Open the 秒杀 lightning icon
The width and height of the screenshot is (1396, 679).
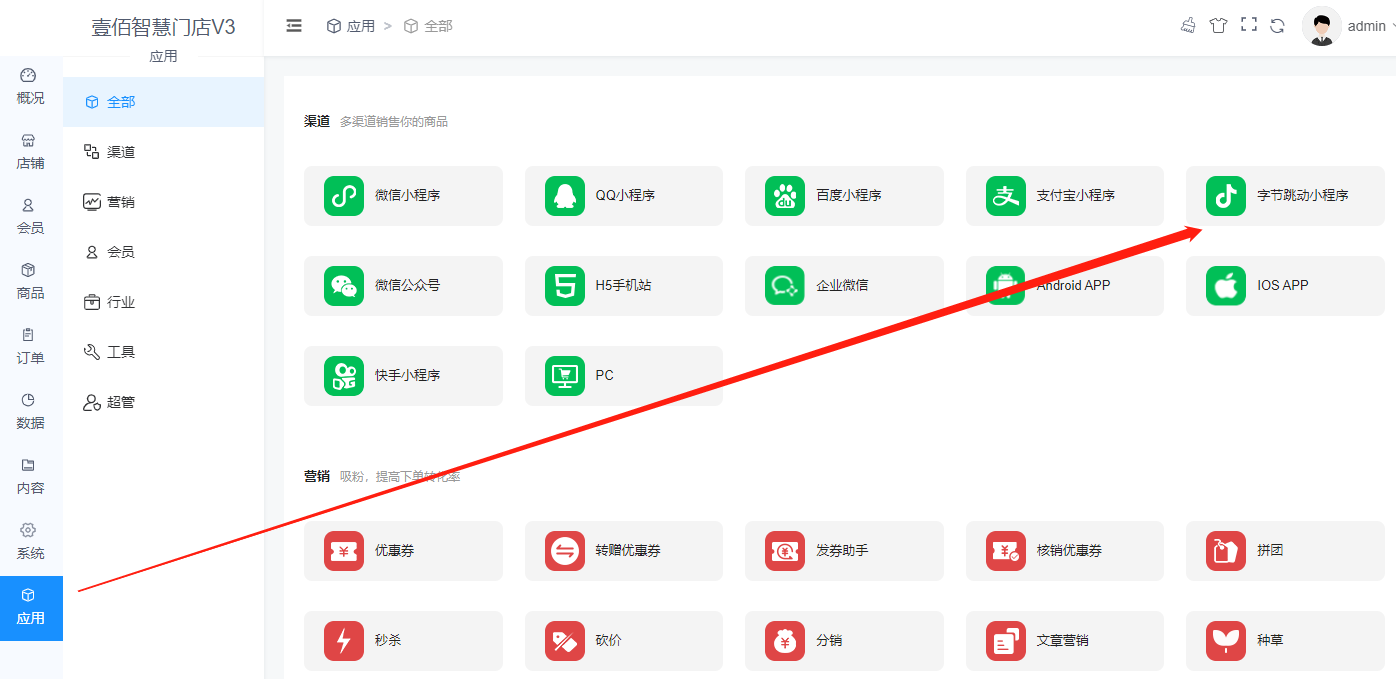pyautogui.click(x=344, y=641)
